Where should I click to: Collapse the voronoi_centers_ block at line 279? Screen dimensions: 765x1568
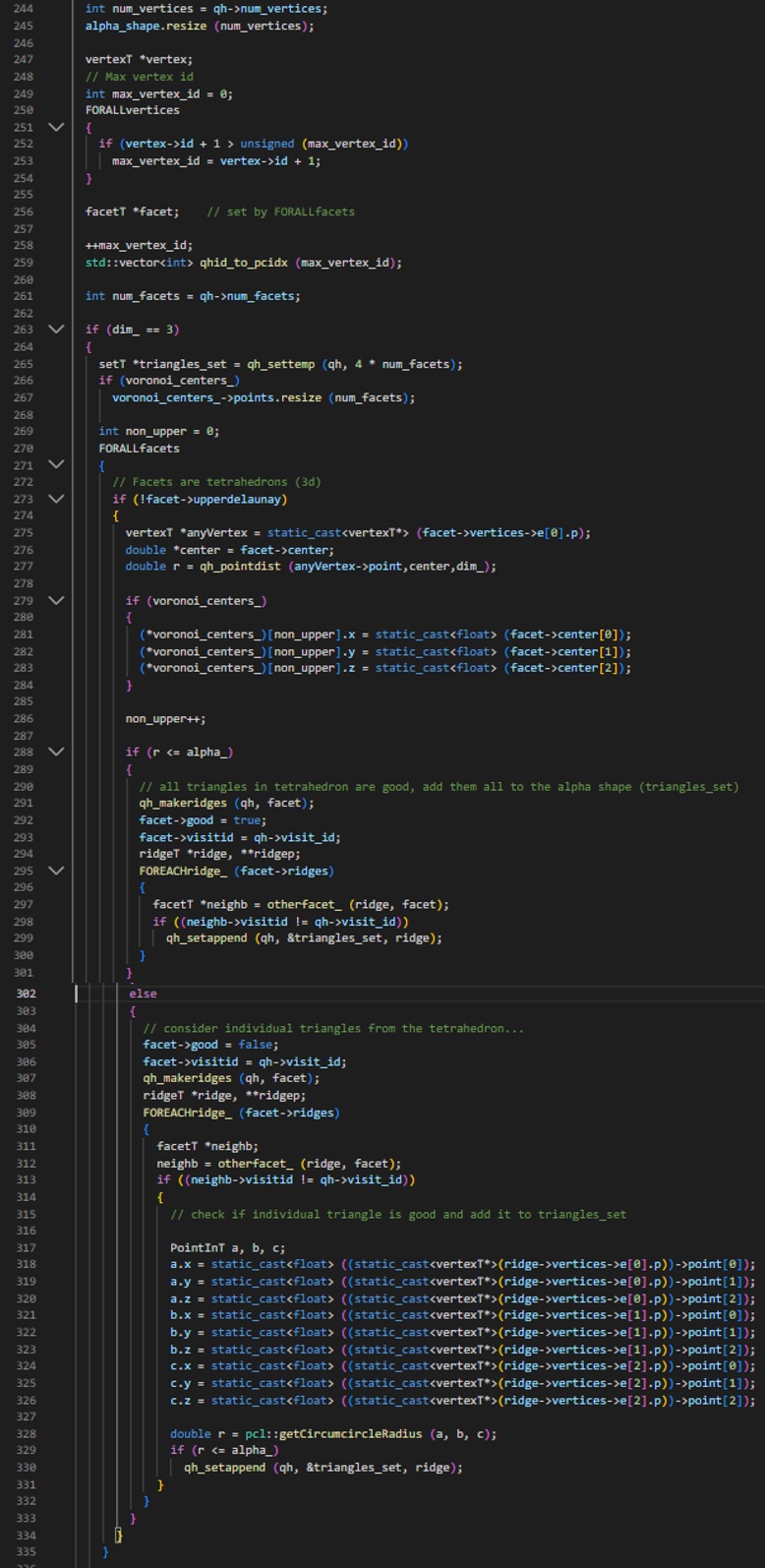tap(56, 600)
